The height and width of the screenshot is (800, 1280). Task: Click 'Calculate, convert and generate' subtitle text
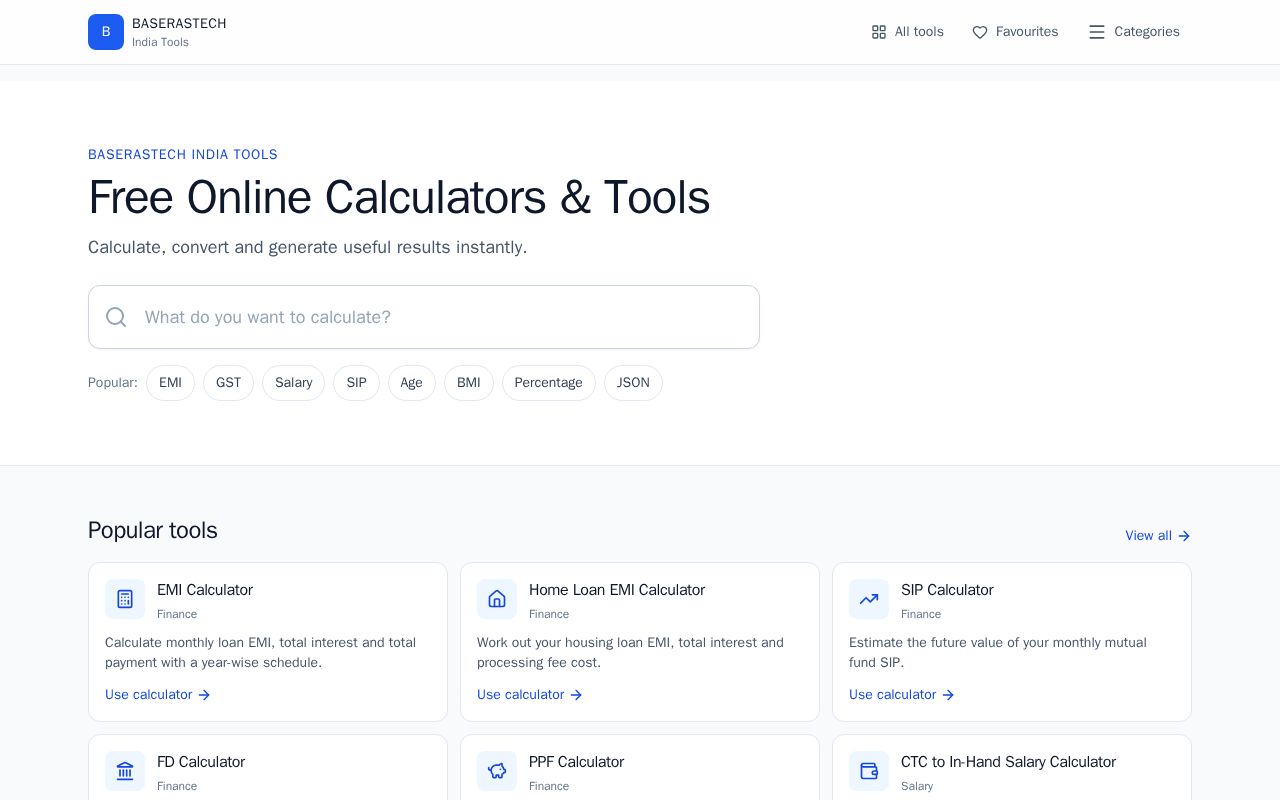pyautogui.click(x=308, y=247)
